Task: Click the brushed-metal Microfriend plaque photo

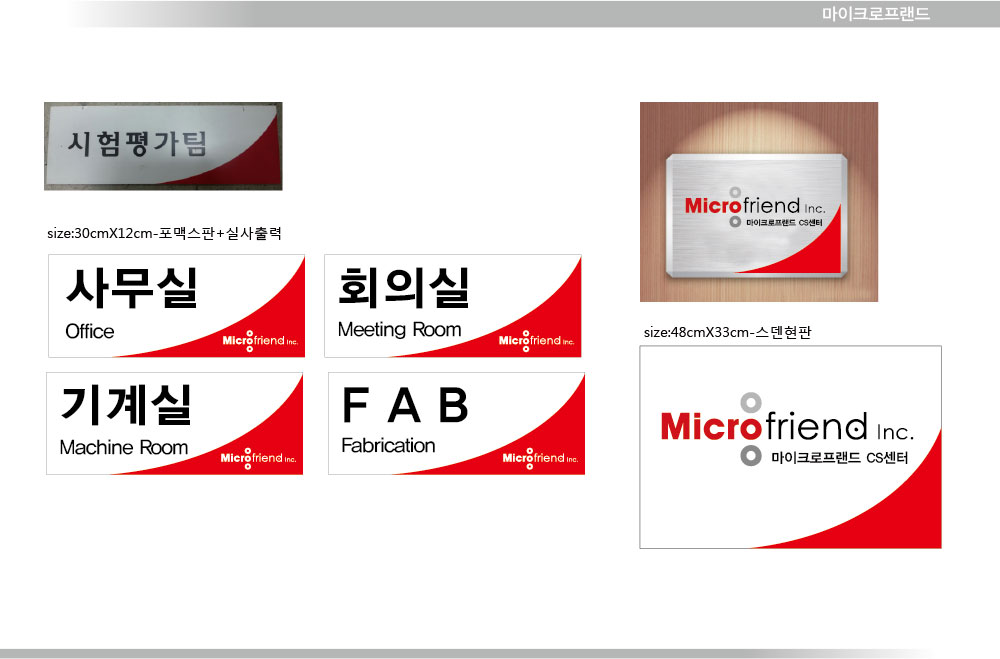Action: 759,202
